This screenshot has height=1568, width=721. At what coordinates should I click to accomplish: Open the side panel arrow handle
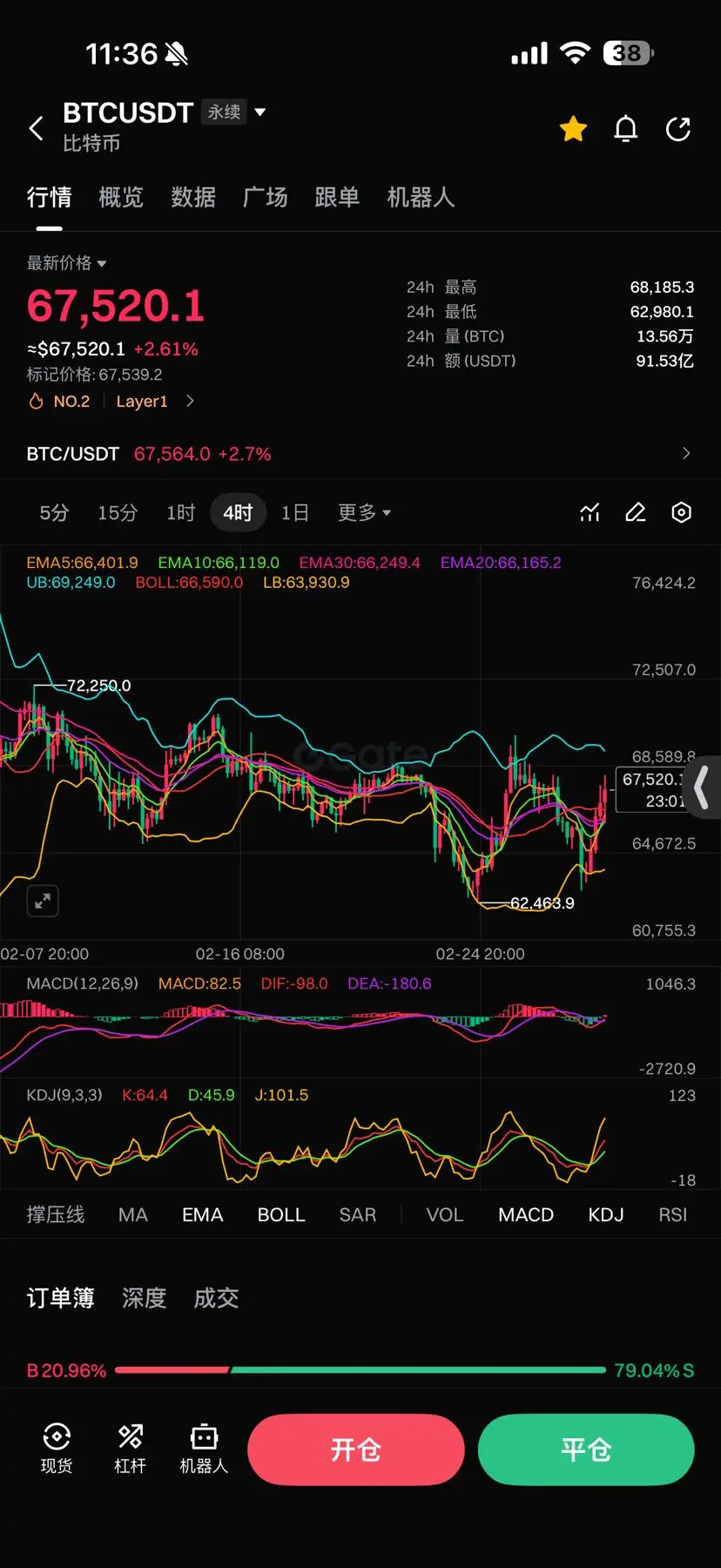click(702, 787)
